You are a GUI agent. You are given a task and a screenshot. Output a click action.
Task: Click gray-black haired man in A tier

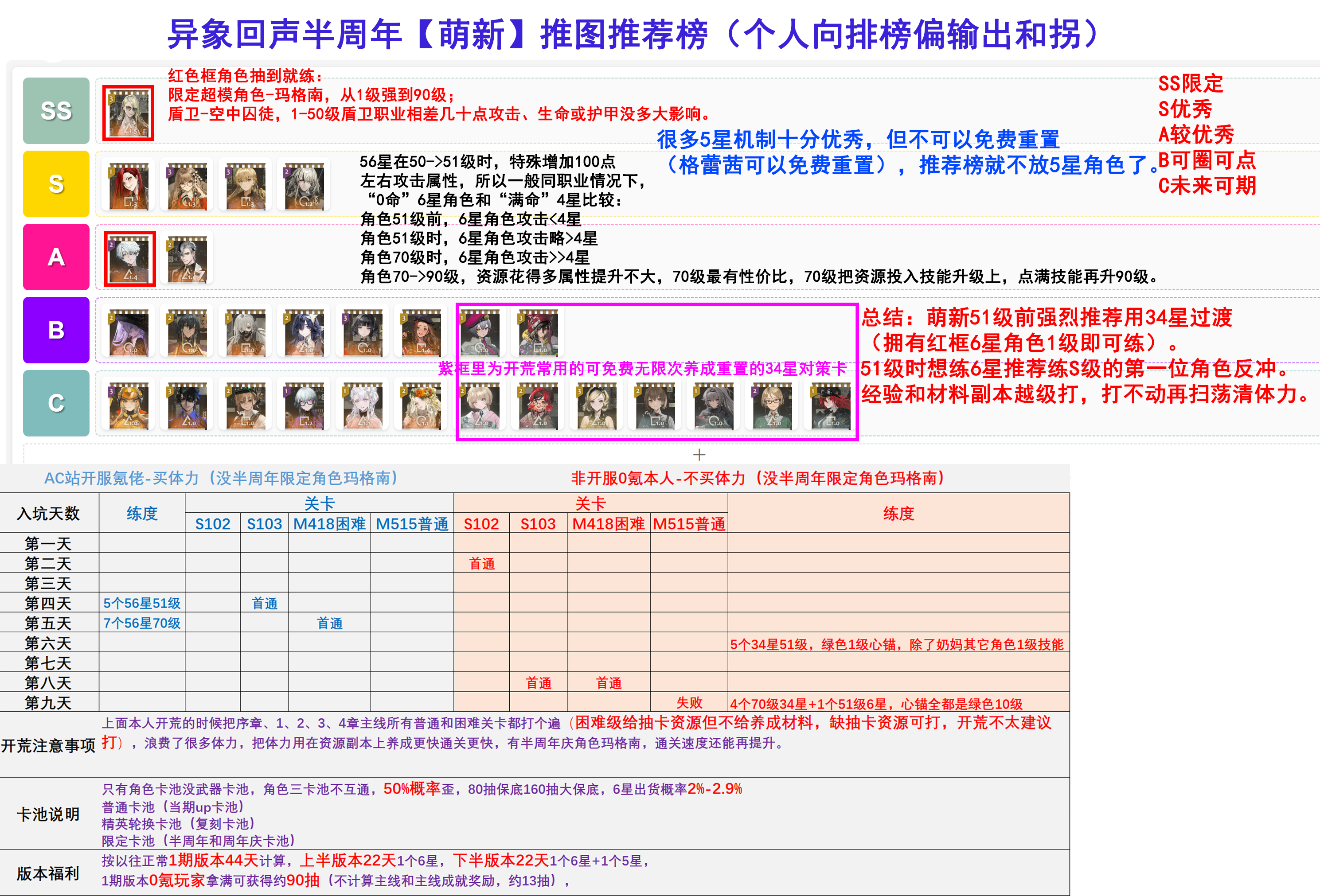click(187, 259)
